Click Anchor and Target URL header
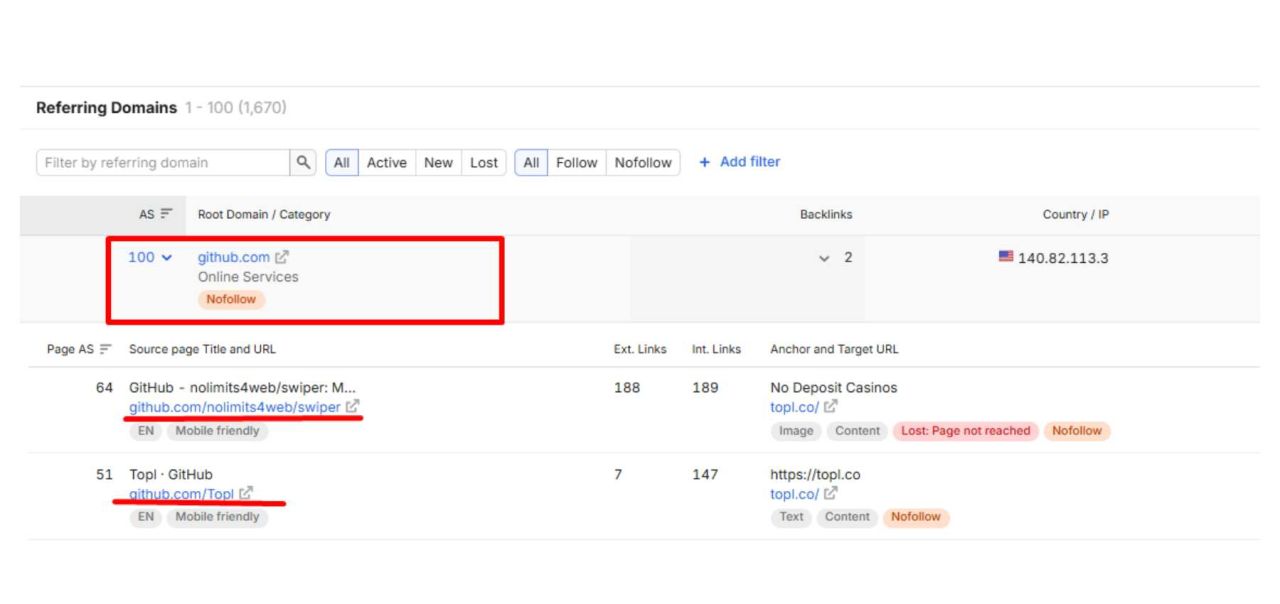 834,349
